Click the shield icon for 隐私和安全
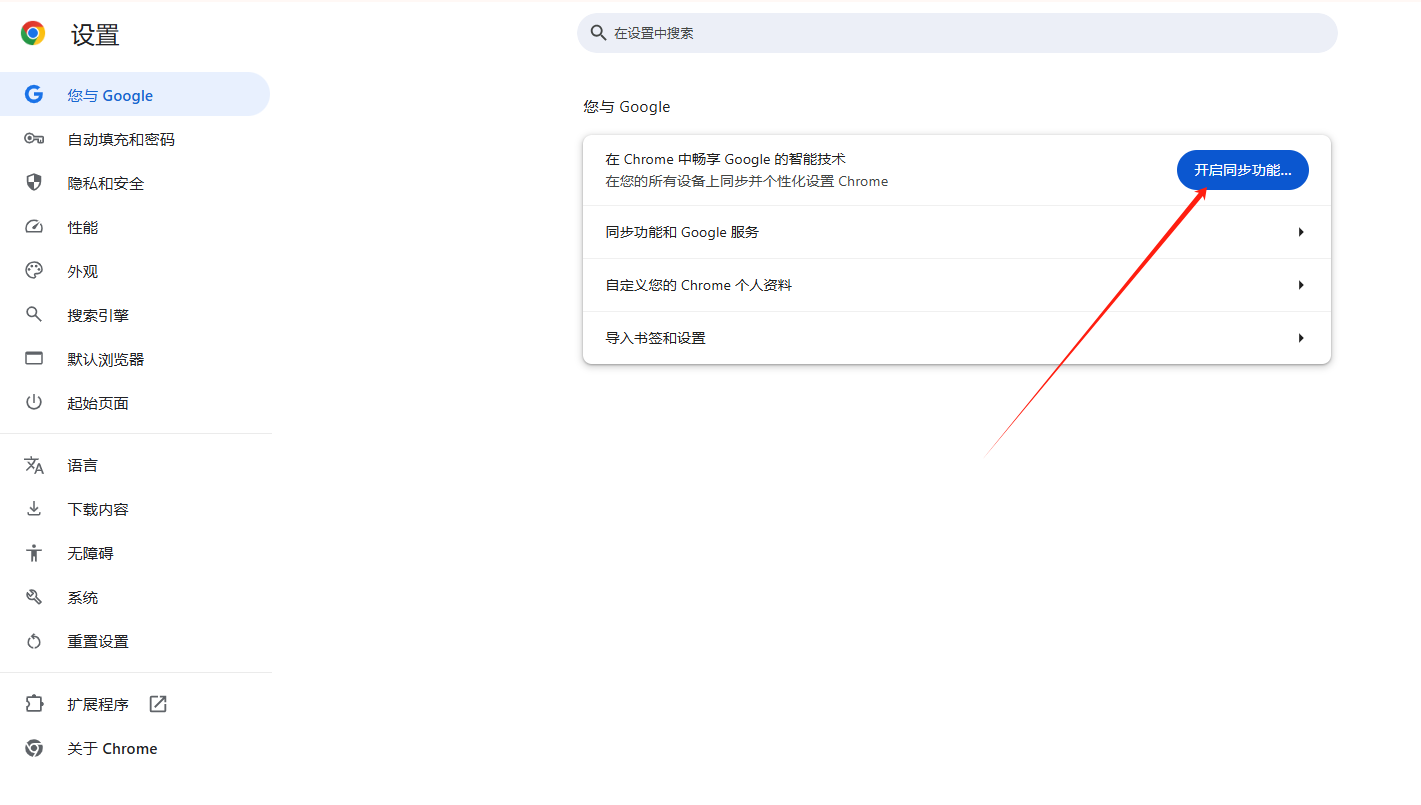This screenshot has height=805, width=1421. pos(34,183)
